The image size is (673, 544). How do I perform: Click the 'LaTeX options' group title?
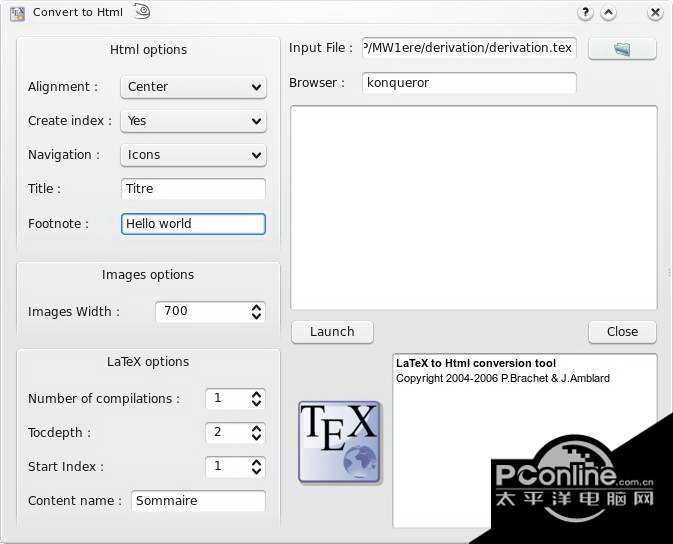tap(148, 362)
